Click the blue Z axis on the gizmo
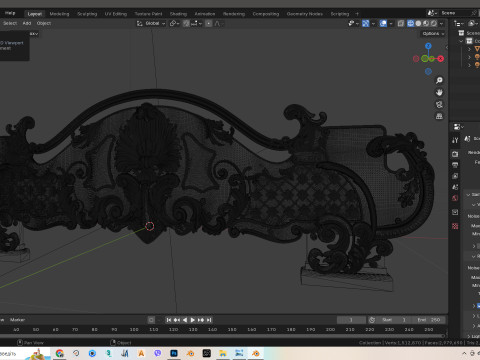This screenshot has width=480, height=360. (428, 46)
